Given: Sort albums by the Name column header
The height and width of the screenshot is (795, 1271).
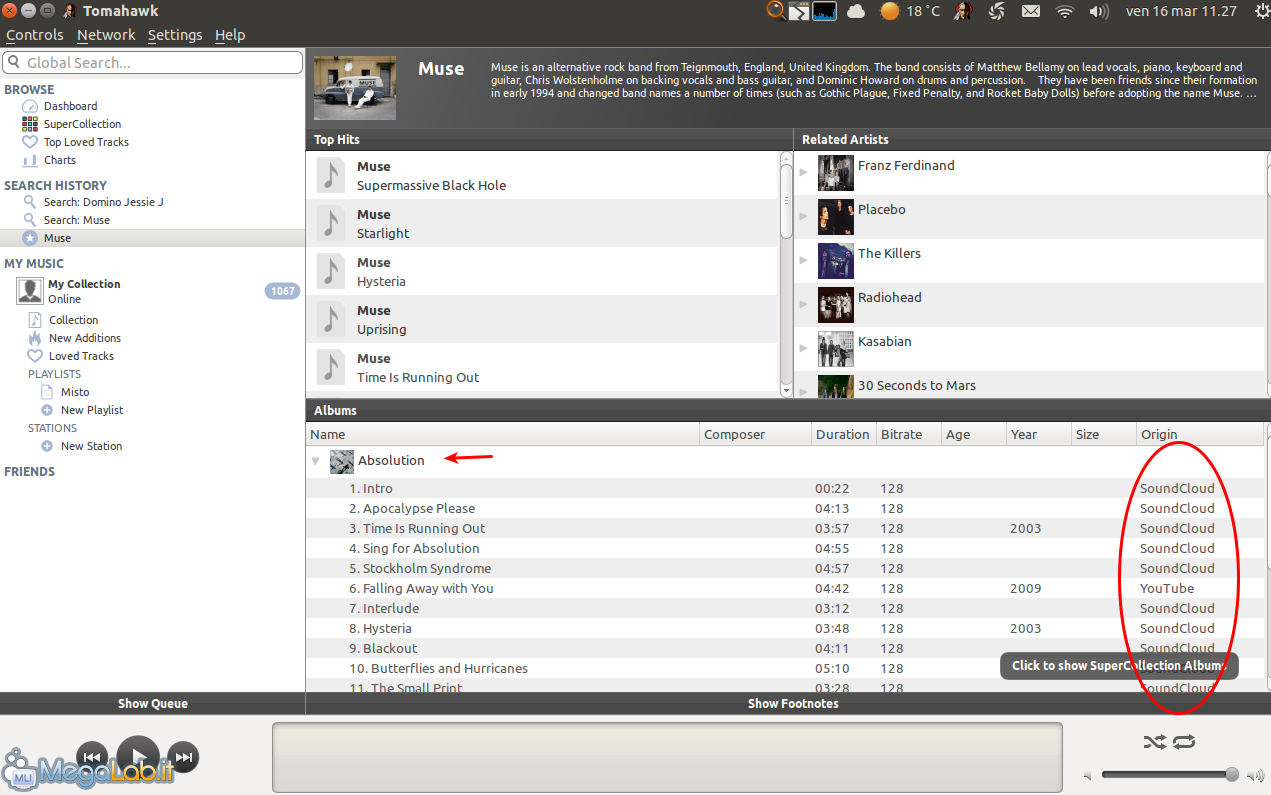Looking at the screenshot, I should tap(503, 435).
